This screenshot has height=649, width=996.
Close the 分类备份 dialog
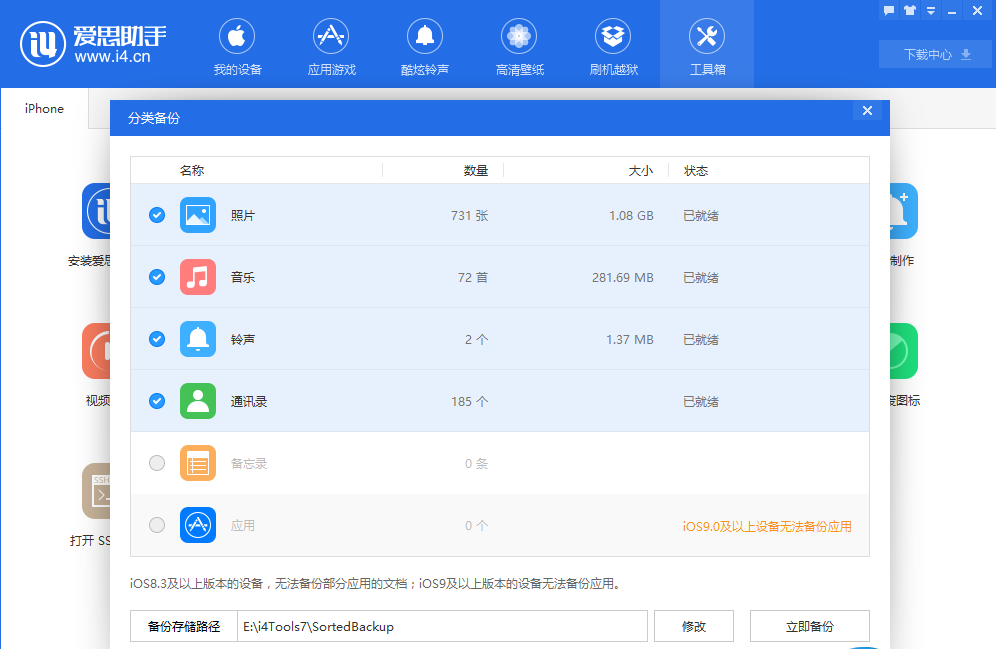tap(867, 111)
